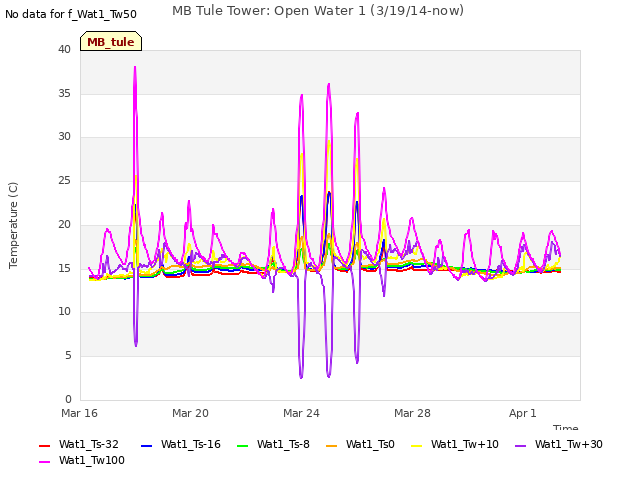Image resolution: width=640 pixels, height=480 pixels.
Task: Click the 30 y-axis tick label
Action: (x=64, y=136)
